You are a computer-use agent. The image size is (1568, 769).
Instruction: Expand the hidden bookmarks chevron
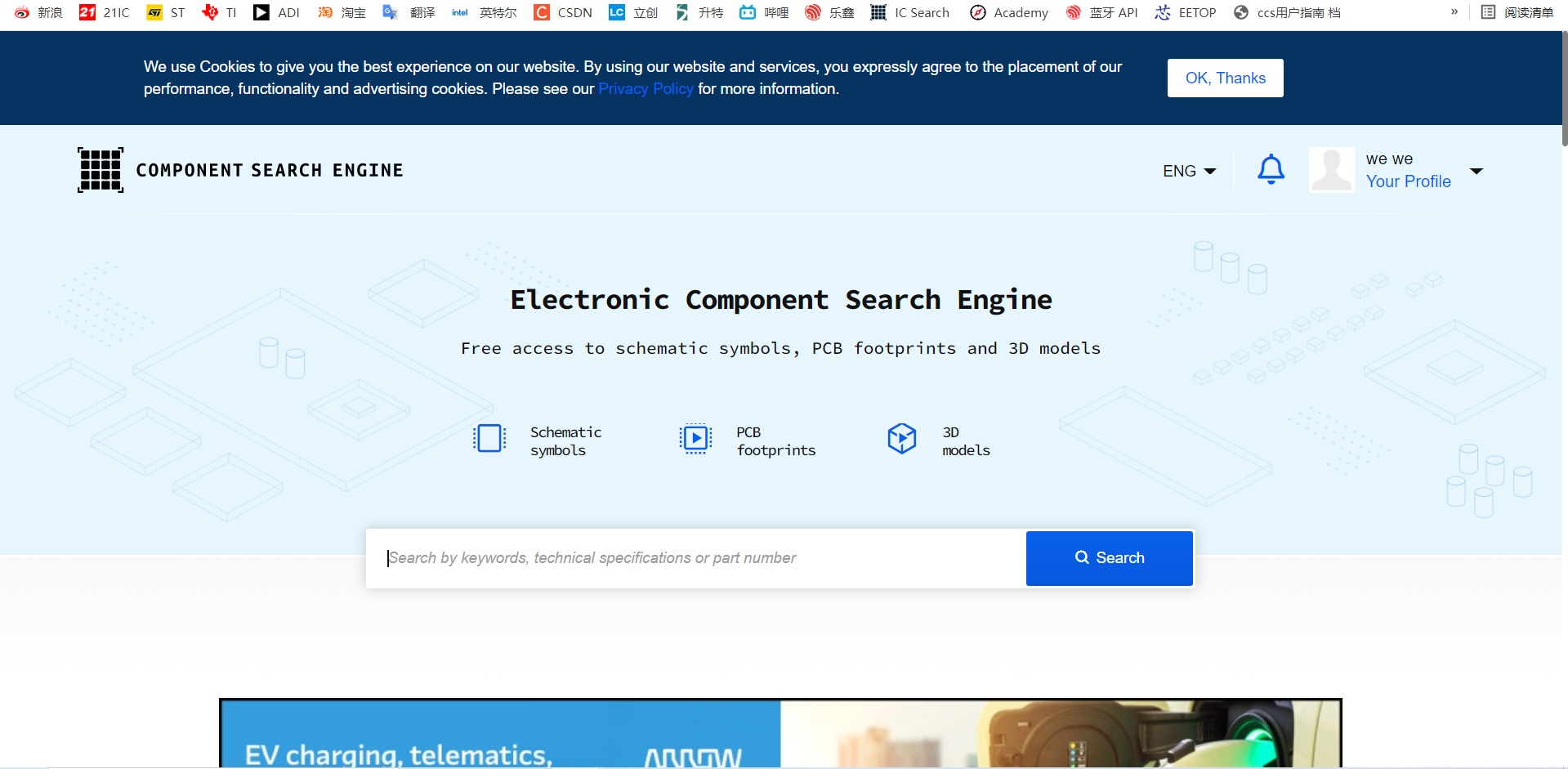tap(1454, 11)
